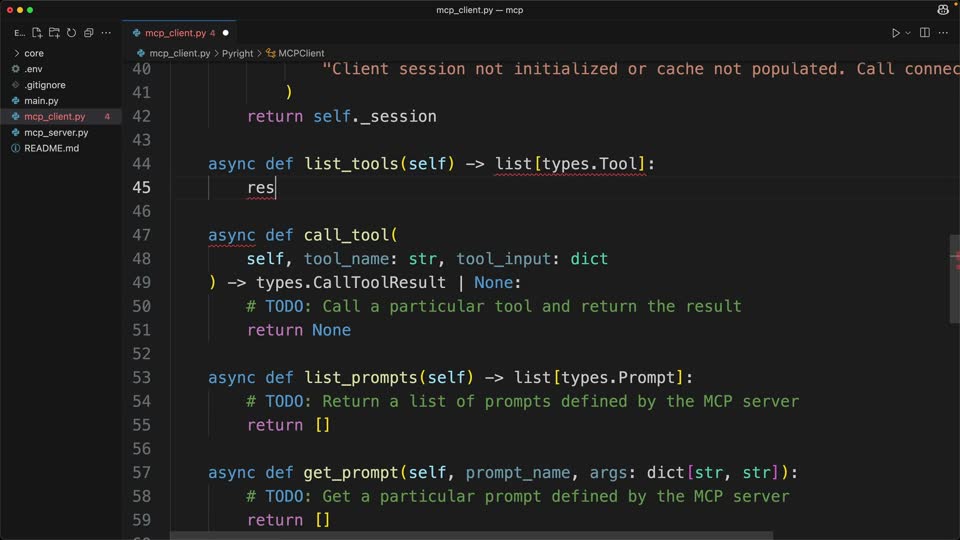Click 'types.Tool' in list_tools signature
The image size is (960, 540).
tap(590, 164)
